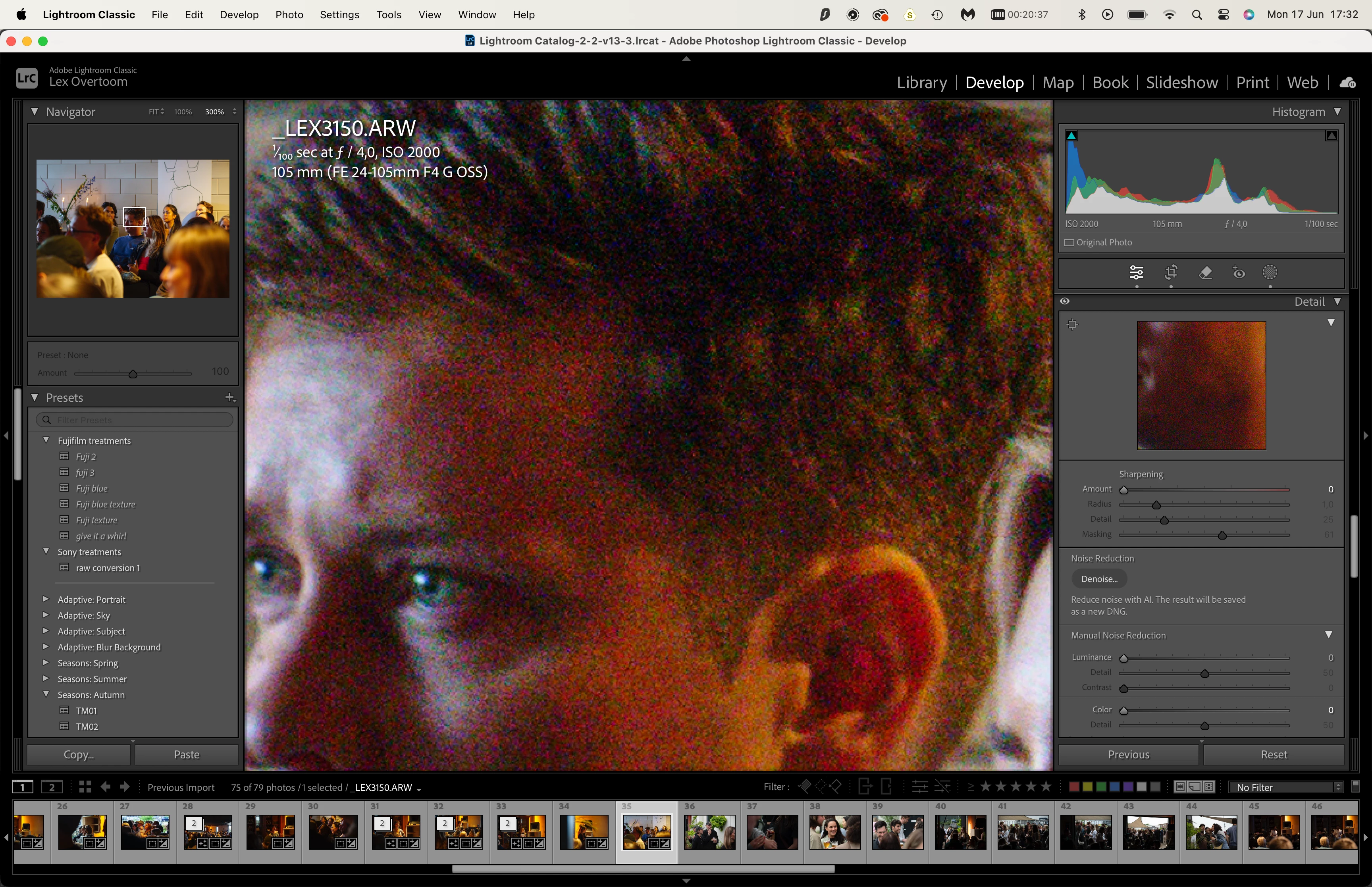This screenshot has height=887, width=1372.
Task: Adjust the Luminance noise reduction slider
Action: coord(1124,658)
